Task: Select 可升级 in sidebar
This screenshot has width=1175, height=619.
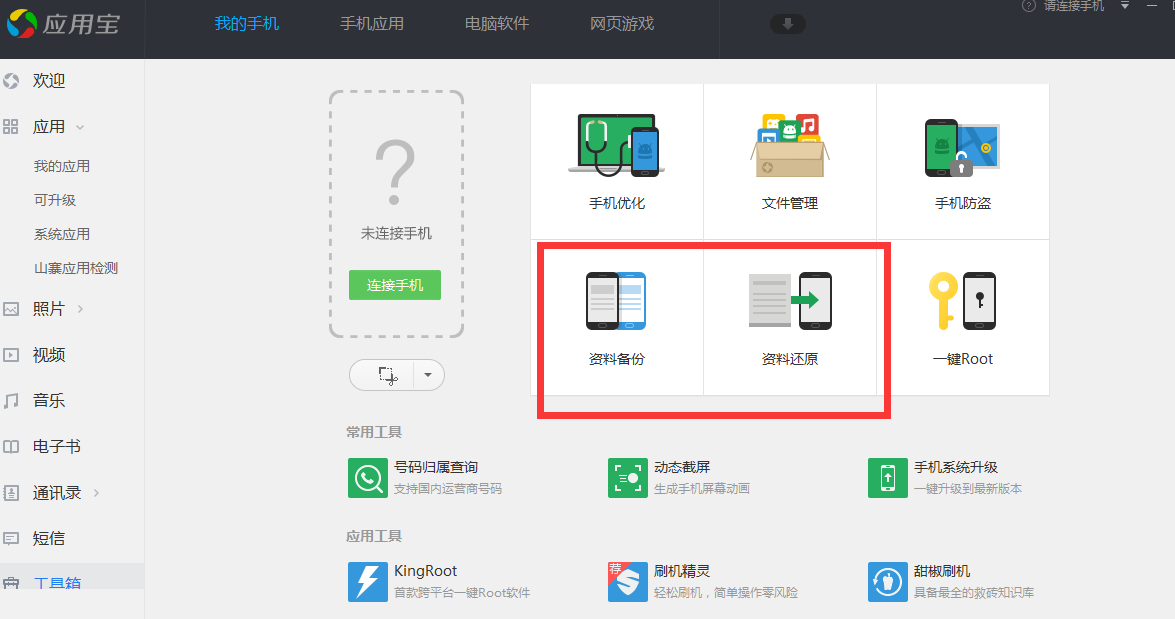Action: pyautogui.click(x=55, y=200)
